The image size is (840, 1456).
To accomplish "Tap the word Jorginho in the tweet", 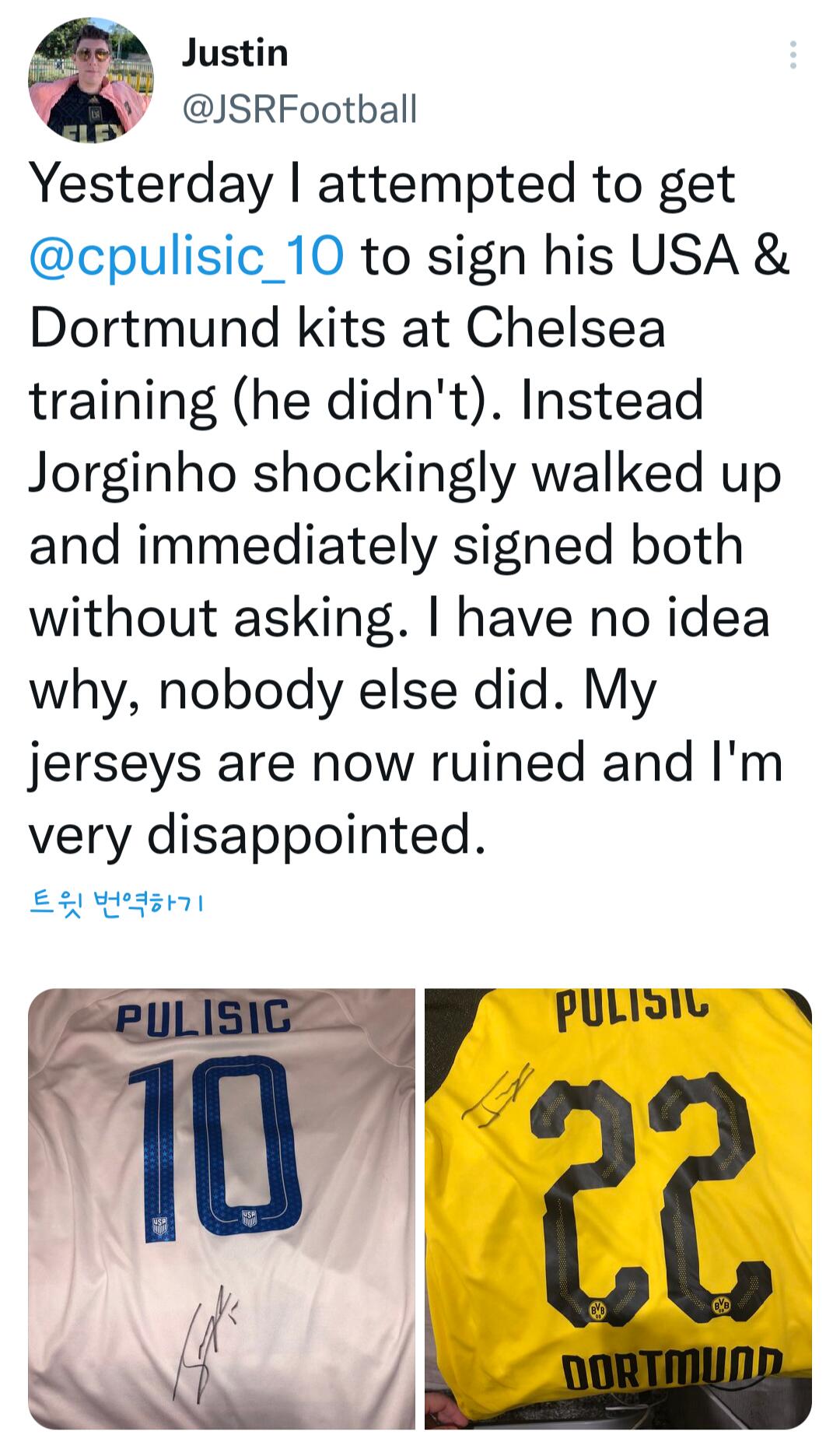I will [x=132, y=473].
